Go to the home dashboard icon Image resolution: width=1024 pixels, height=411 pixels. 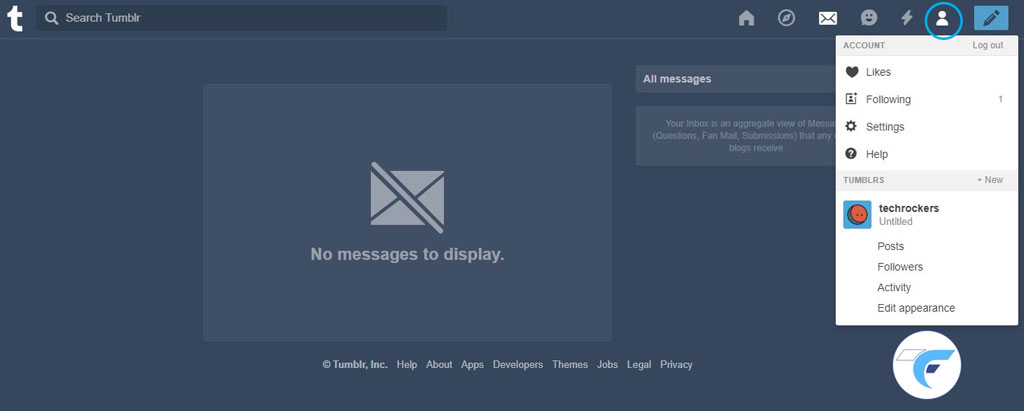(x=746, y=18)
